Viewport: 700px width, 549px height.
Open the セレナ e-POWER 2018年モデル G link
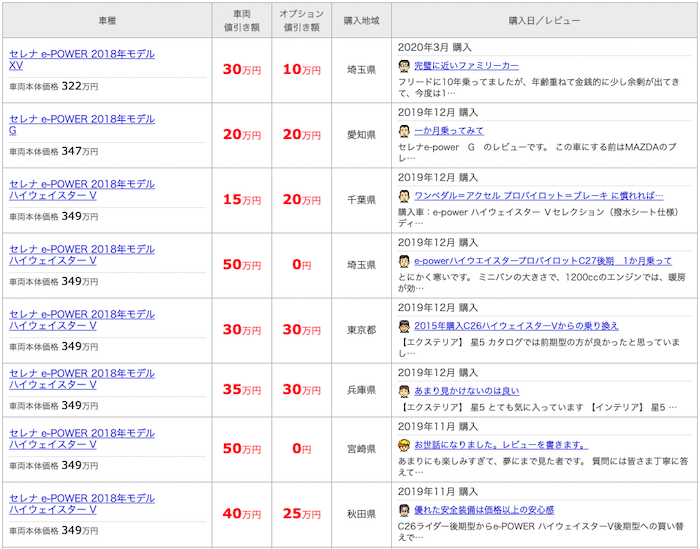pyautogui.click(x=82, y=125)
